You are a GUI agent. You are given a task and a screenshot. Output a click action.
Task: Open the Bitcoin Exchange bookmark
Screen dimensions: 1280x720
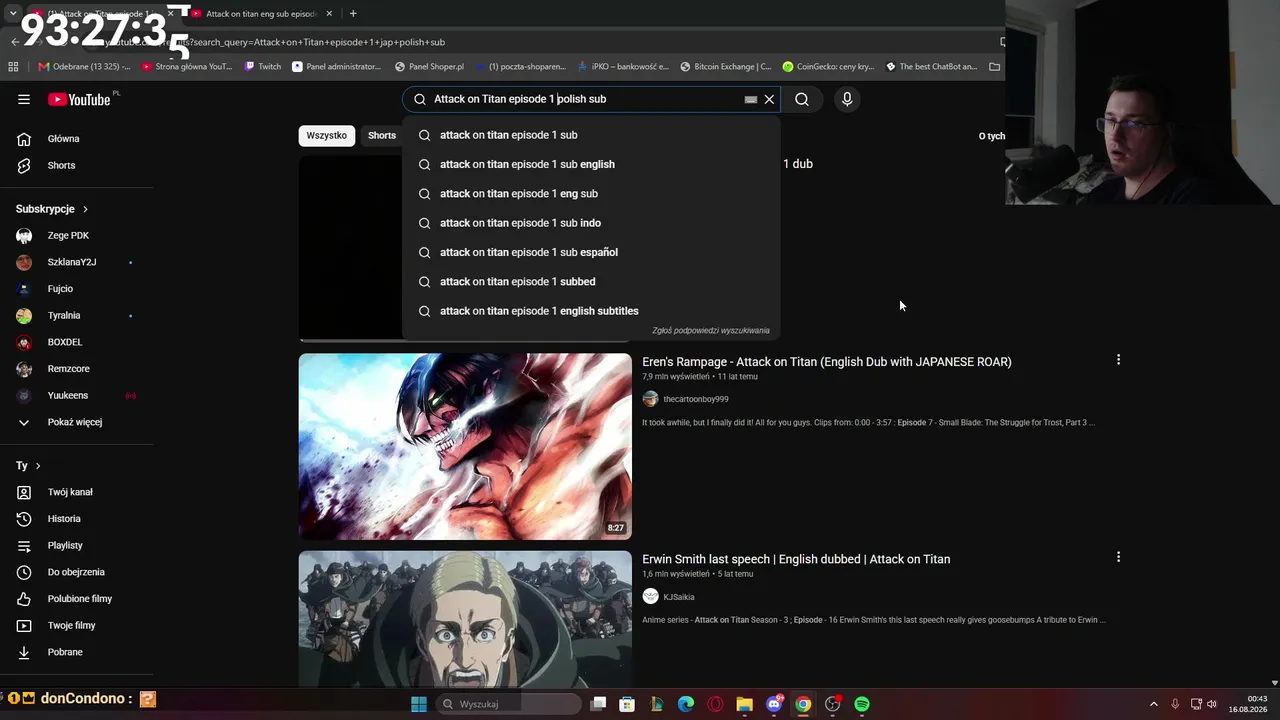pyautogui.click(x=725, y=67)
